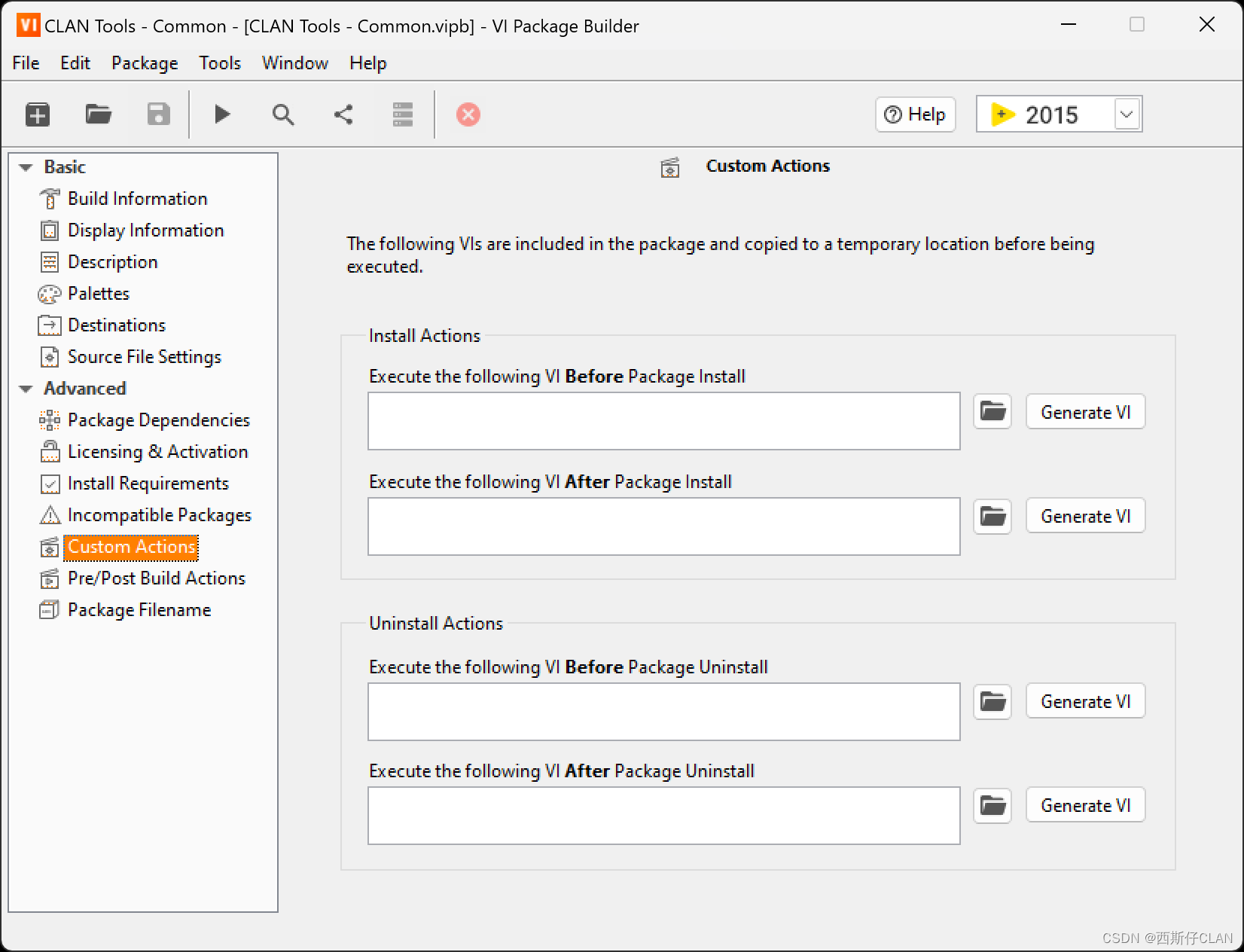Screen dimensions: 1244x952
Task: Browse for After Package Install VI
Action: point(992,517)
